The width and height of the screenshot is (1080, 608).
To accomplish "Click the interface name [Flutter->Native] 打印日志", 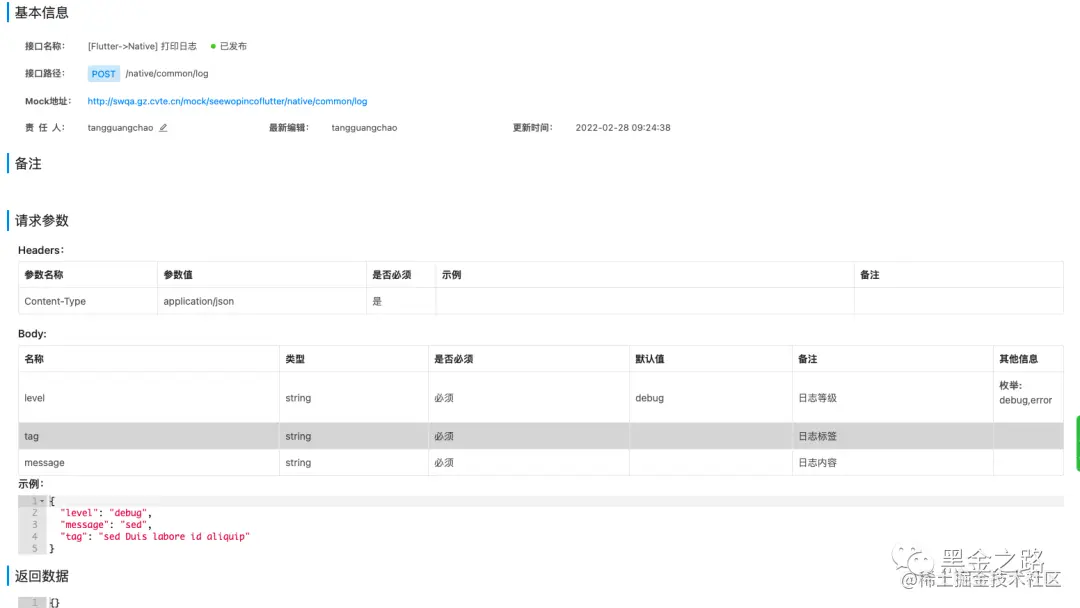I will pyautogui.click(x=142, y=46).
